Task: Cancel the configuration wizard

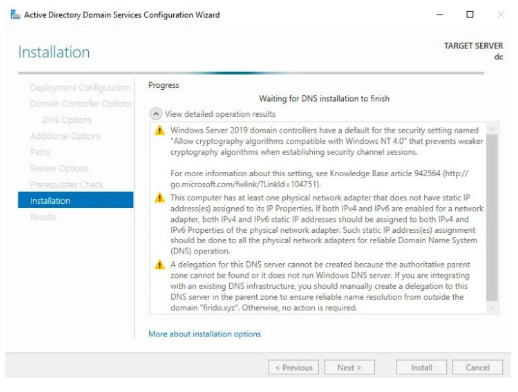Action: point(477,367)
